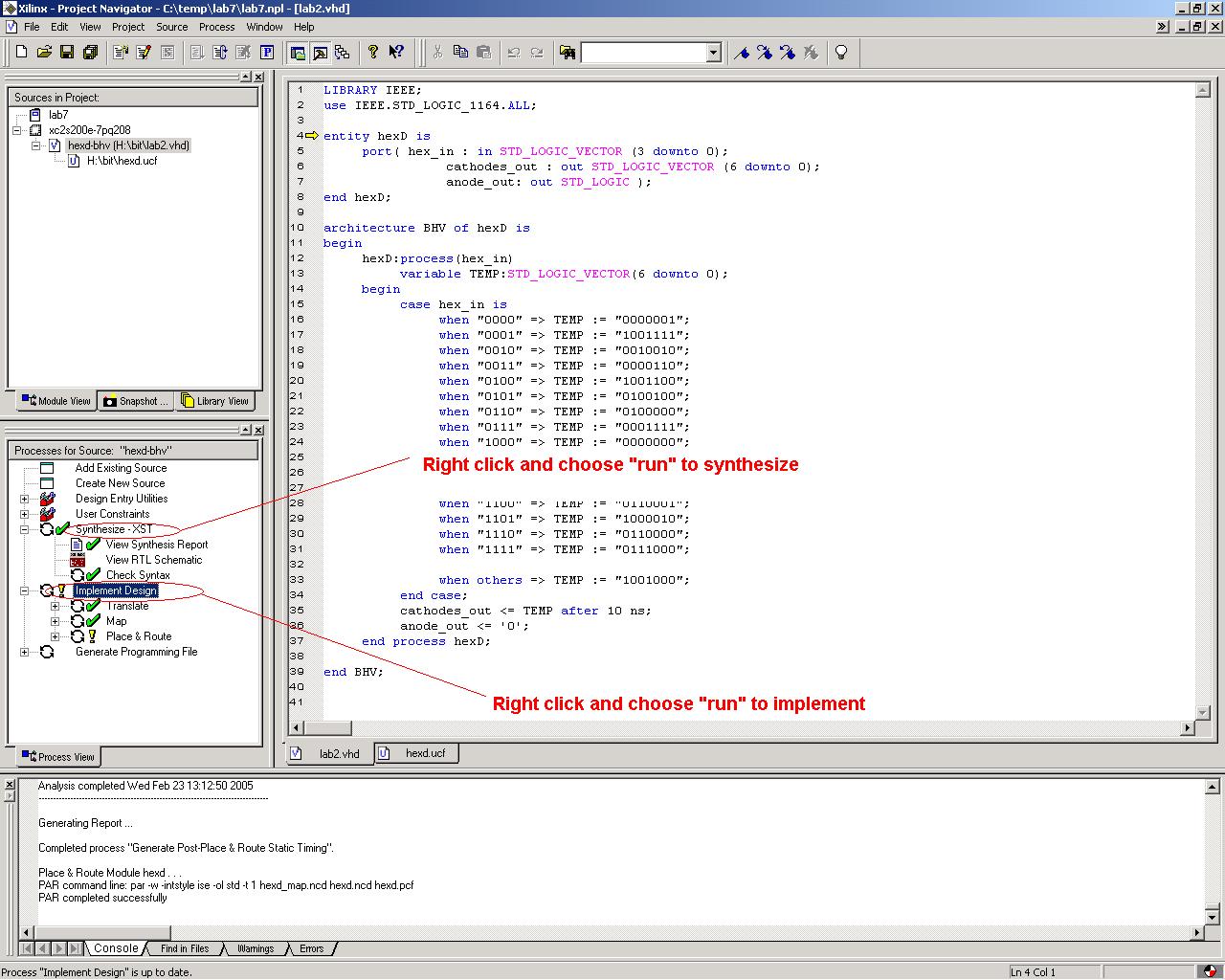The image size is (1225, 980).
Task: Open the Errors console tab
Action: [311, 948]
